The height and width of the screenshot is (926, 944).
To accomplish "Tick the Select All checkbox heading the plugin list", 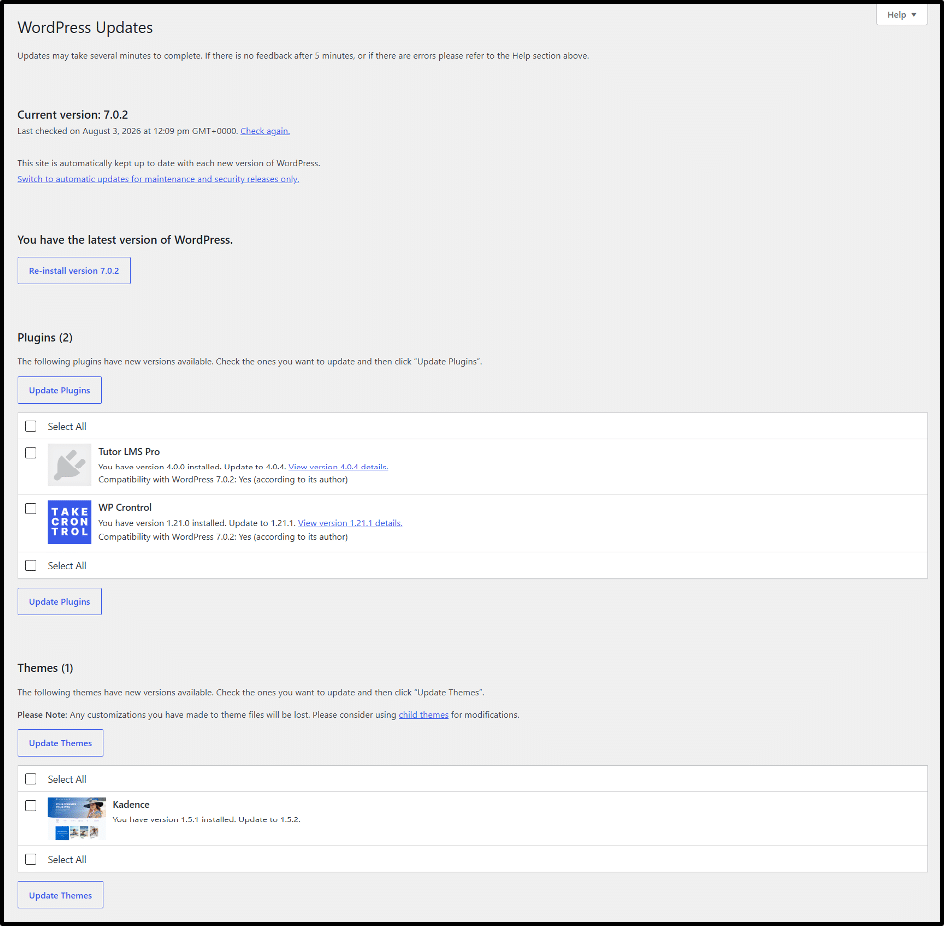I will 31,426.
